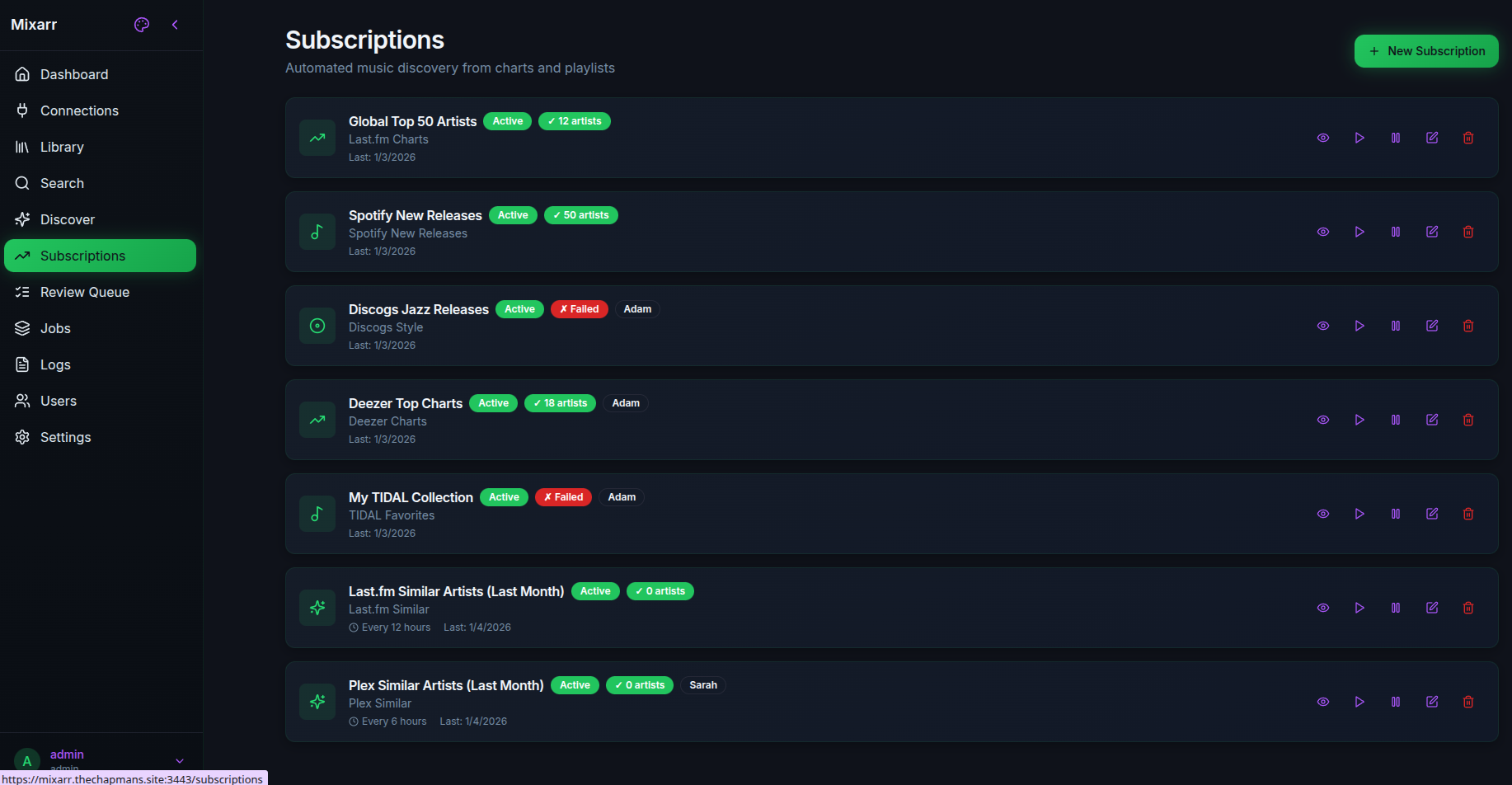Expand the admin account menu
This screenshot has height=785, width=1512.
179,760
